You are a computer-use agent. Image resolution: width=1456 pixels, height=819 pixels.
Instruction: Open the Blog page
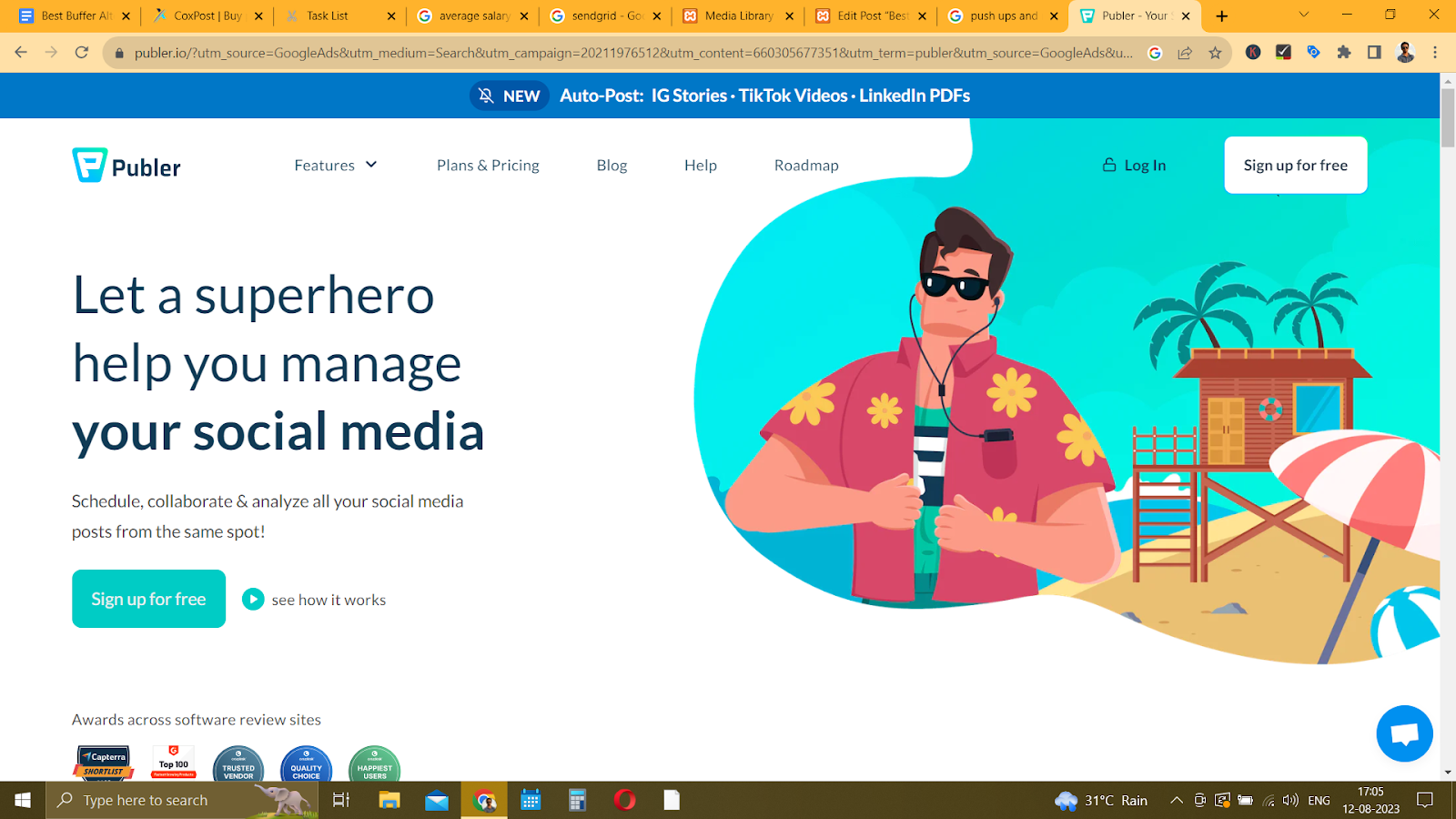point(612,165)
